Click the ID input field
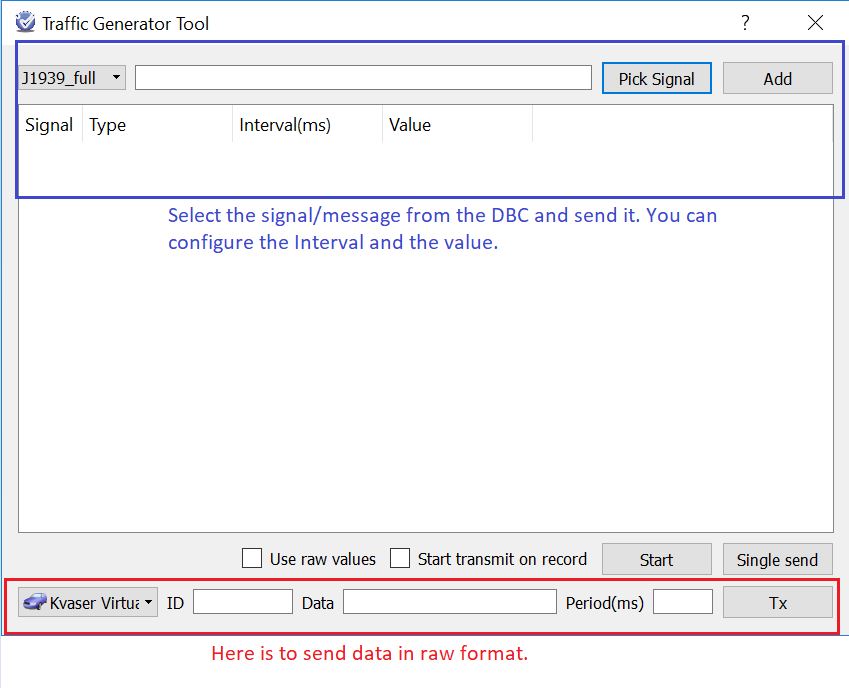This screenshot has height=688, width=849. click(243, 602)
